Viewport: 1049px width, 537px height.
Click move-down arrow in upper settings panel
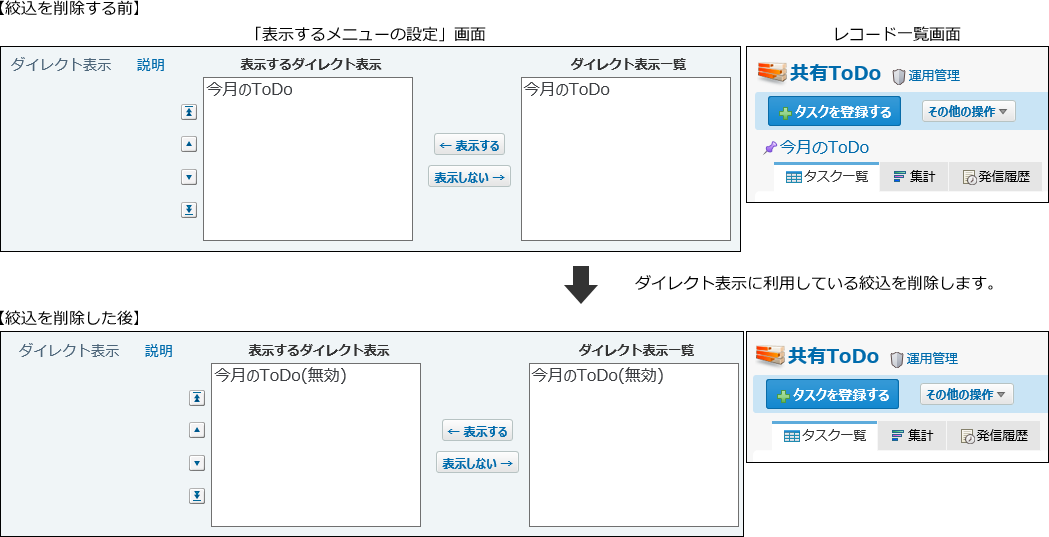(189, 177)
